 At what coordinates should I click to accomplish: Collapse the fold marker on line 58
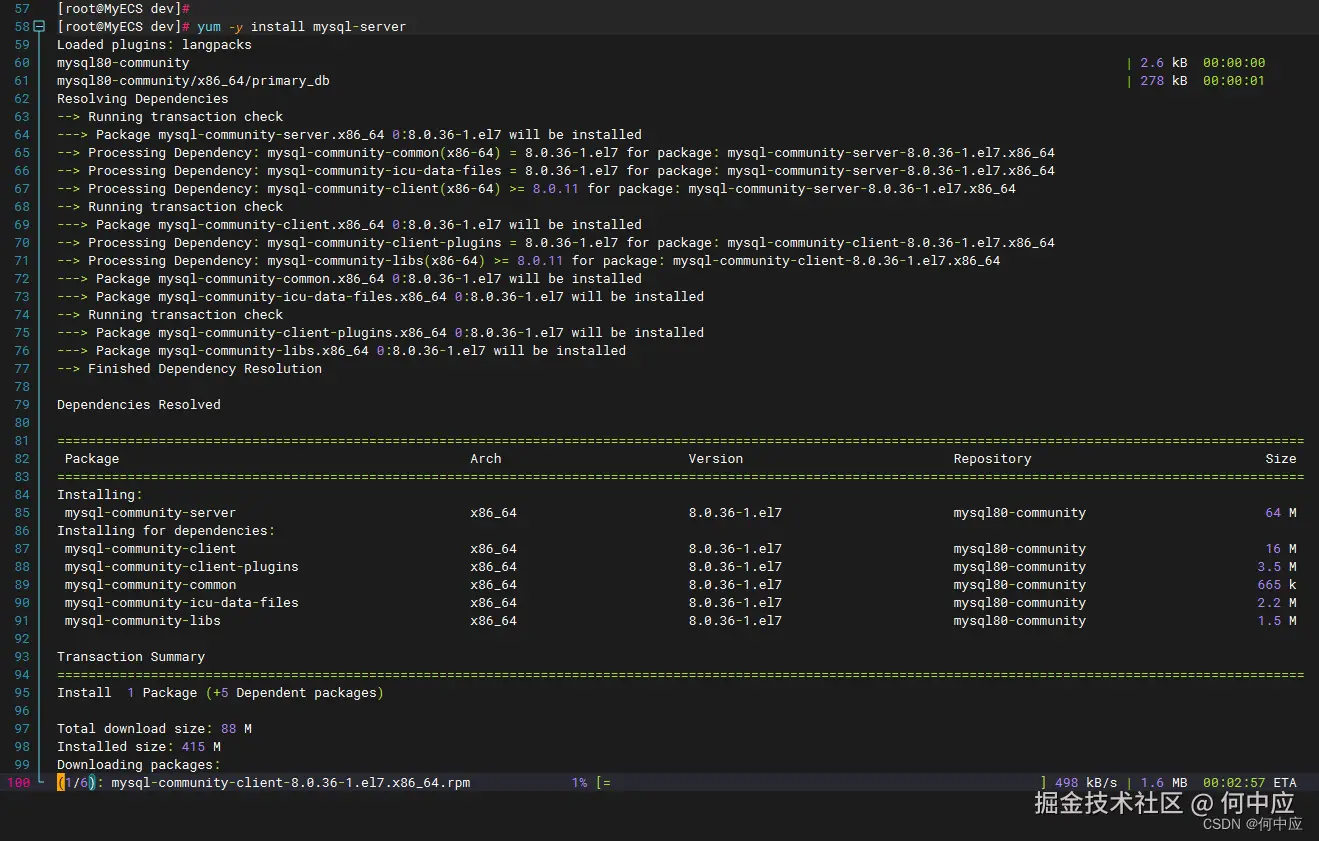(x=39, y=27)
